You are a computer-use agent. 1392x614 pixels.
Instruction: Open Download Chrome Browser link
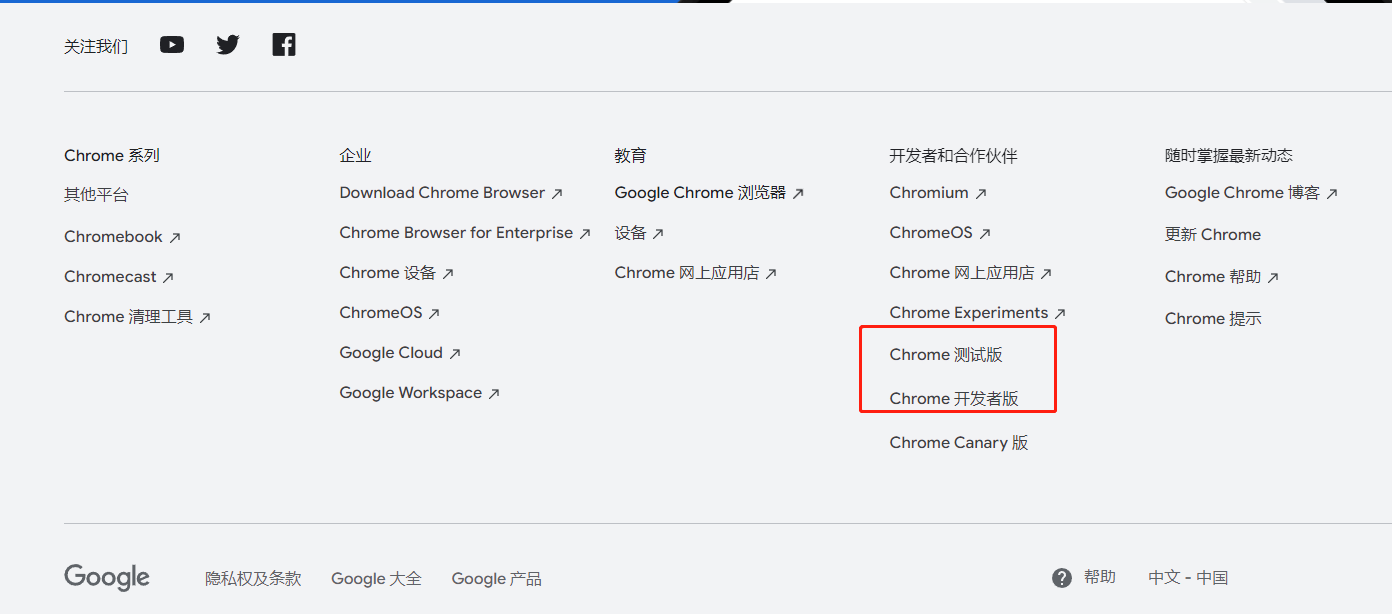442,193
